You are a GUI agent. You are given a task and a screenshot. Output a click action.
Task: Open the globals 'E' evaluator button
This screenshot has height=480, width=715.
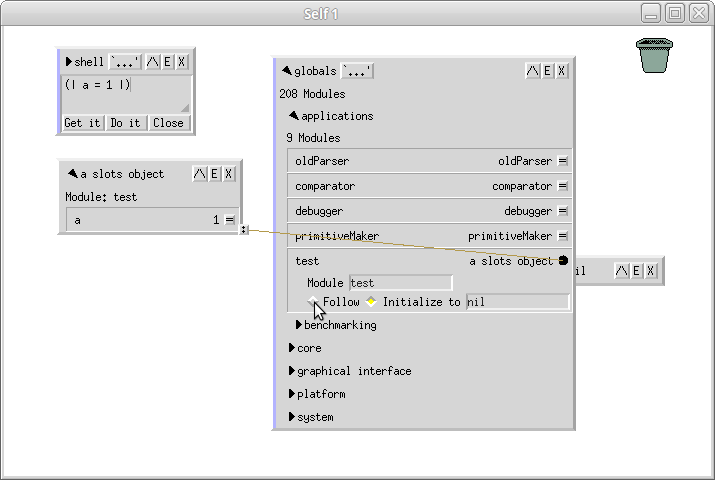pos(547,71)
